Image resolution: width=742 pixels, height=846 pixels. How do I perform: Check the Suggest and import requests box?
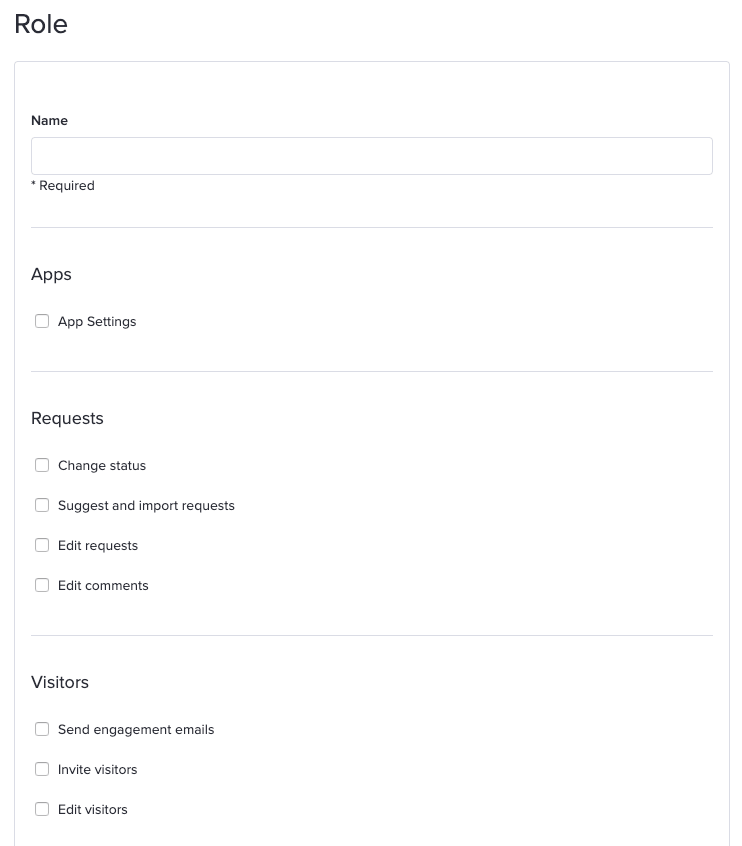(42, 505)
